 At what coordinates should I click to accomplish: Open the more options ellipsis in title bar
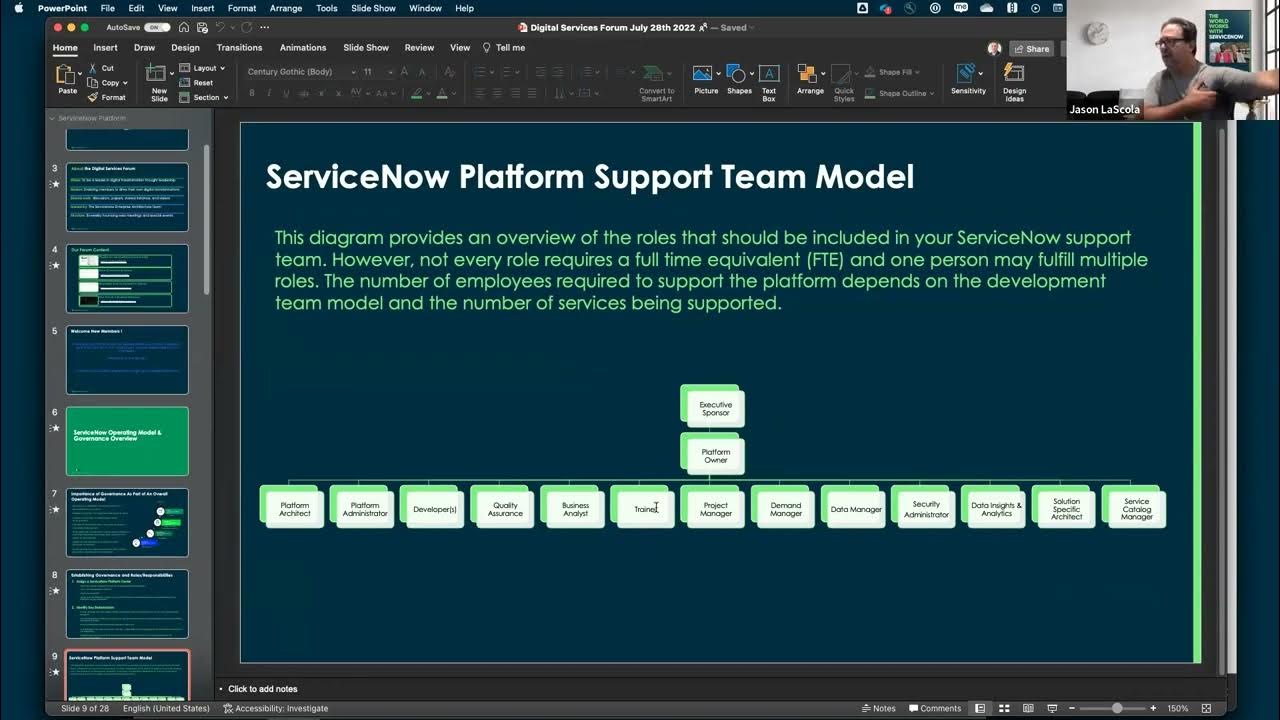[x=265, y=27]
